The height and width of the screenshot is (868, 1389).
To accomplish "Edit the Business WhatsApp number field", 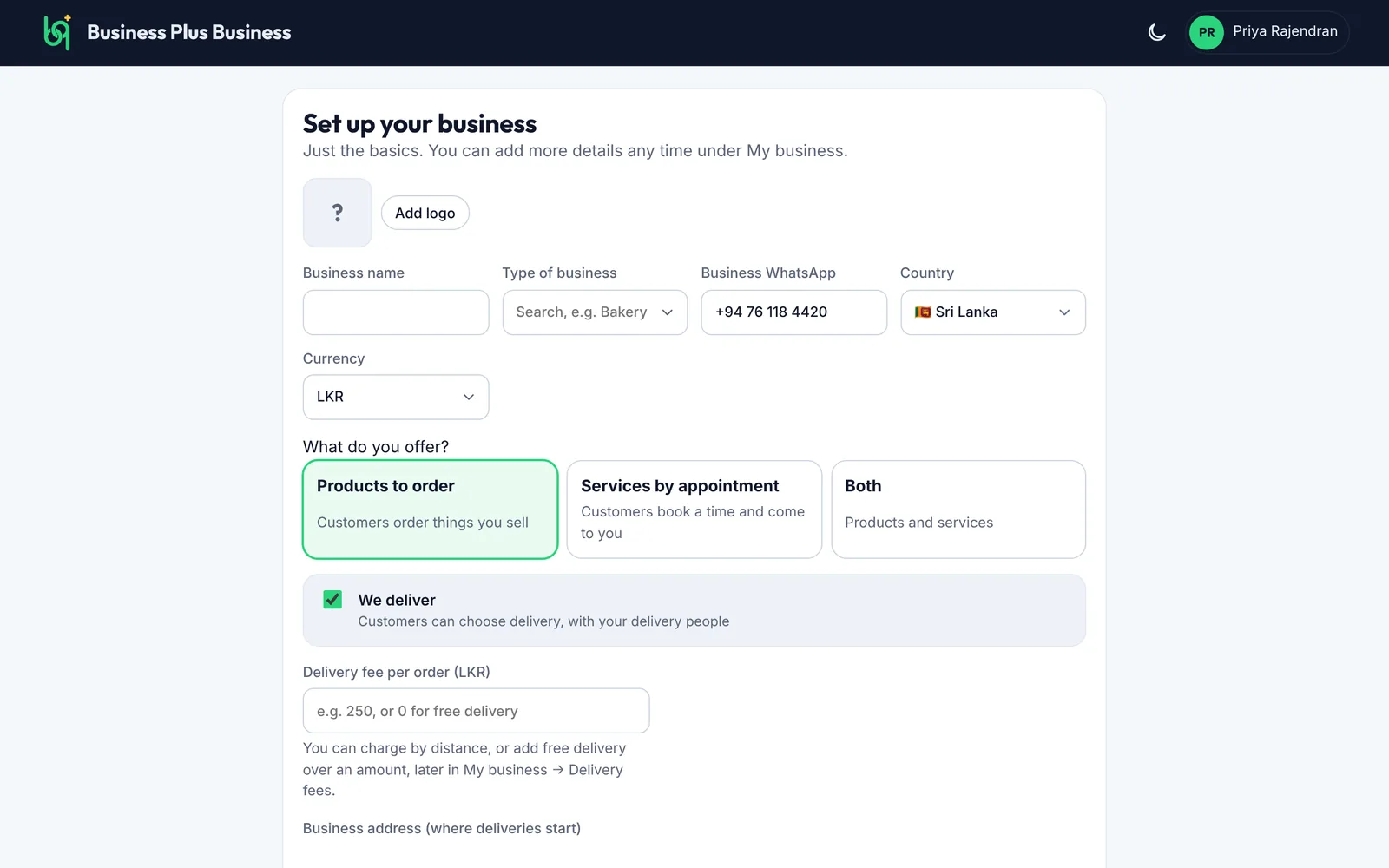I will (794, 312).
